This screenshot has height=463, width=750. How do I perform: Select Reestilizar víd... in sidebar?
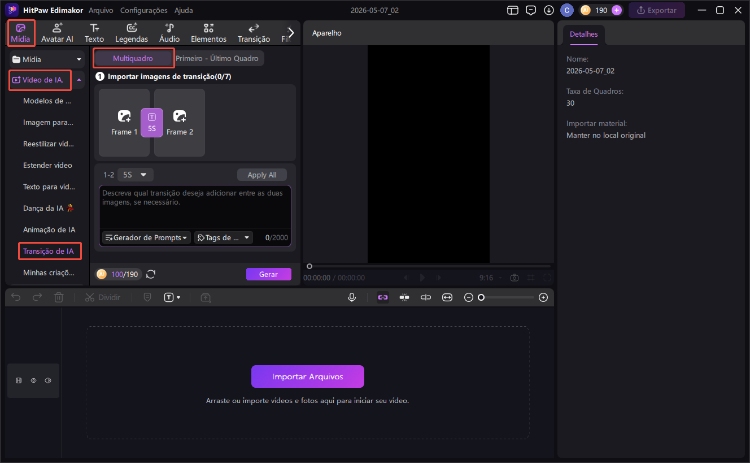48,143
